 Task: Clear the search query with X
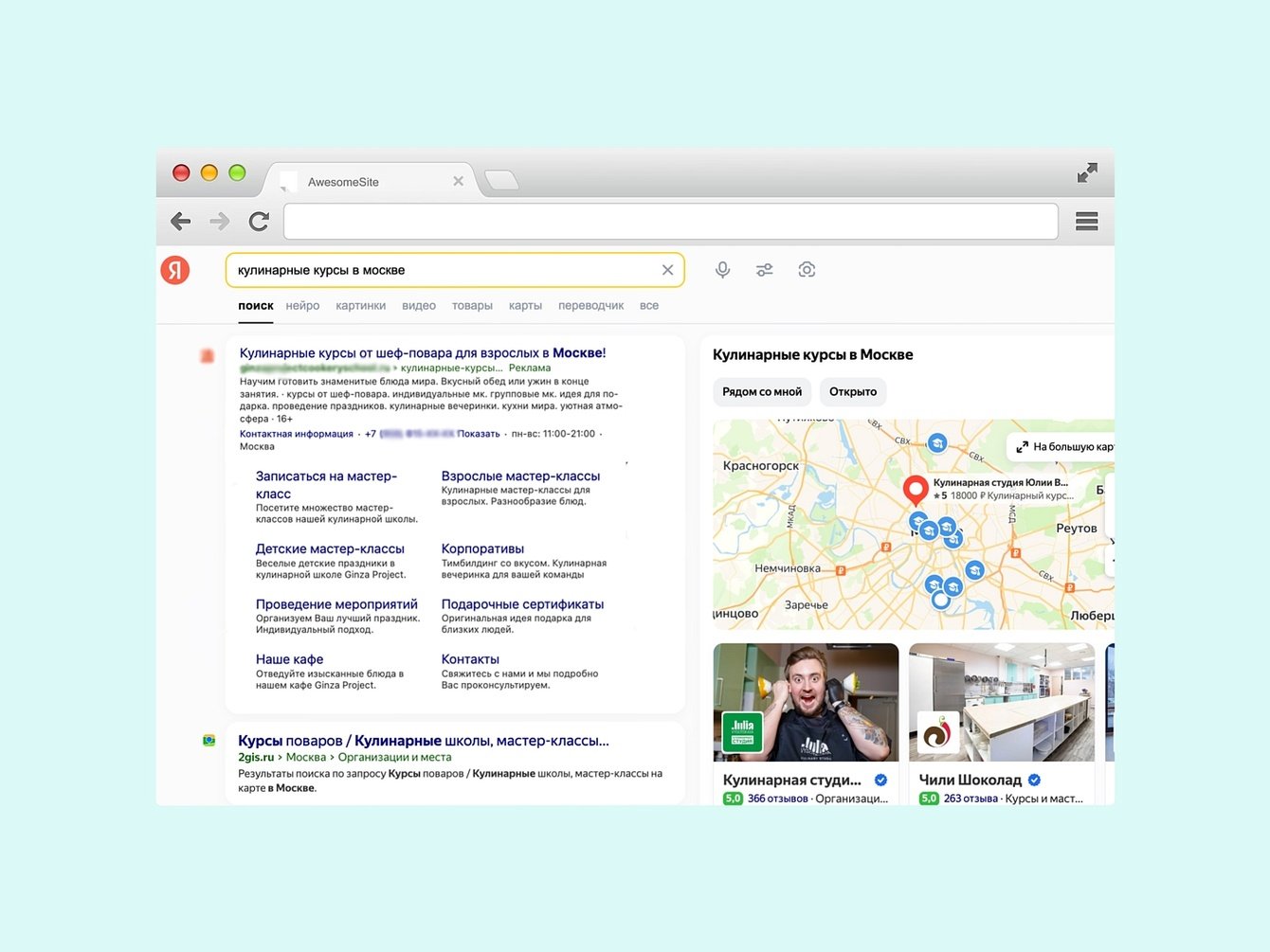tap(667, 270)
